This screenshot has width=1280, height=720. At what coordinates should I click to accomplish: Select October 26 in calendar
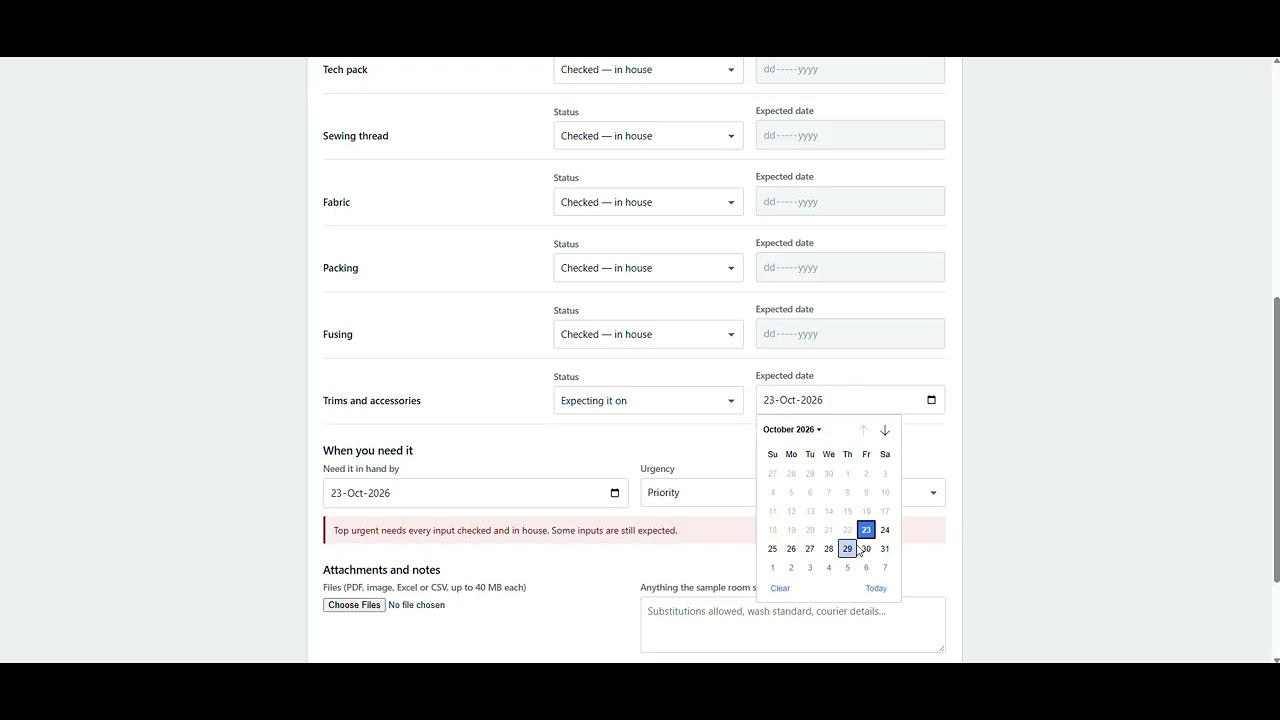click(x=791, y=549)
